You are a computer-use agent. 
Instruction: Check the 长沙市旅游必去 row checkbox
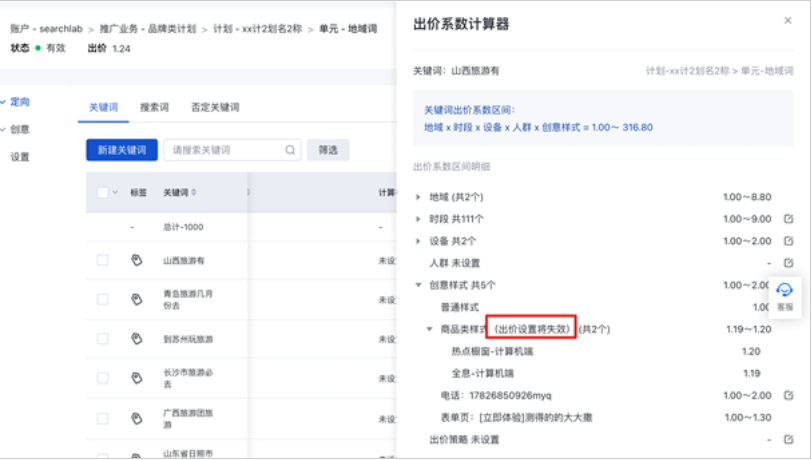click(103, 378)
